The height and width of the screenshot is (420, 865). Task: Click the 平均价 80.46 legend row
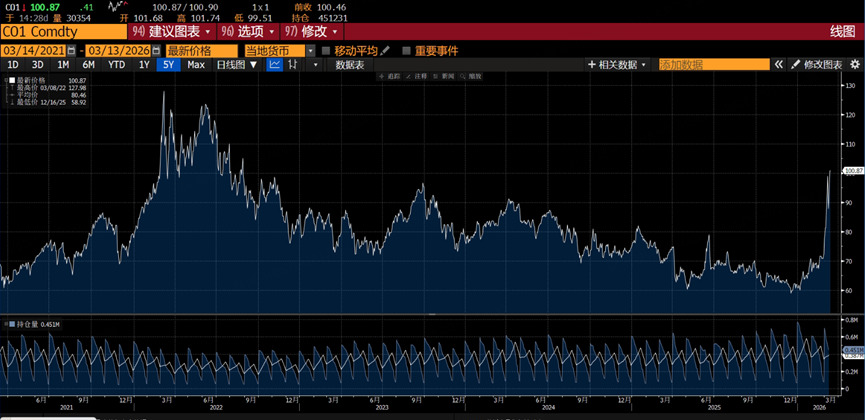point(49,95)
